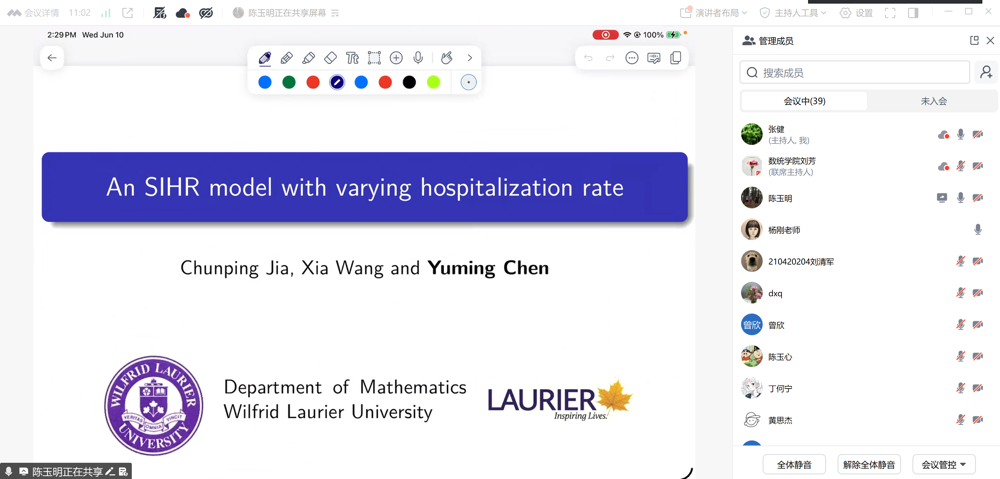Unmute 曾欣's microphone

[x=960, y=325]
